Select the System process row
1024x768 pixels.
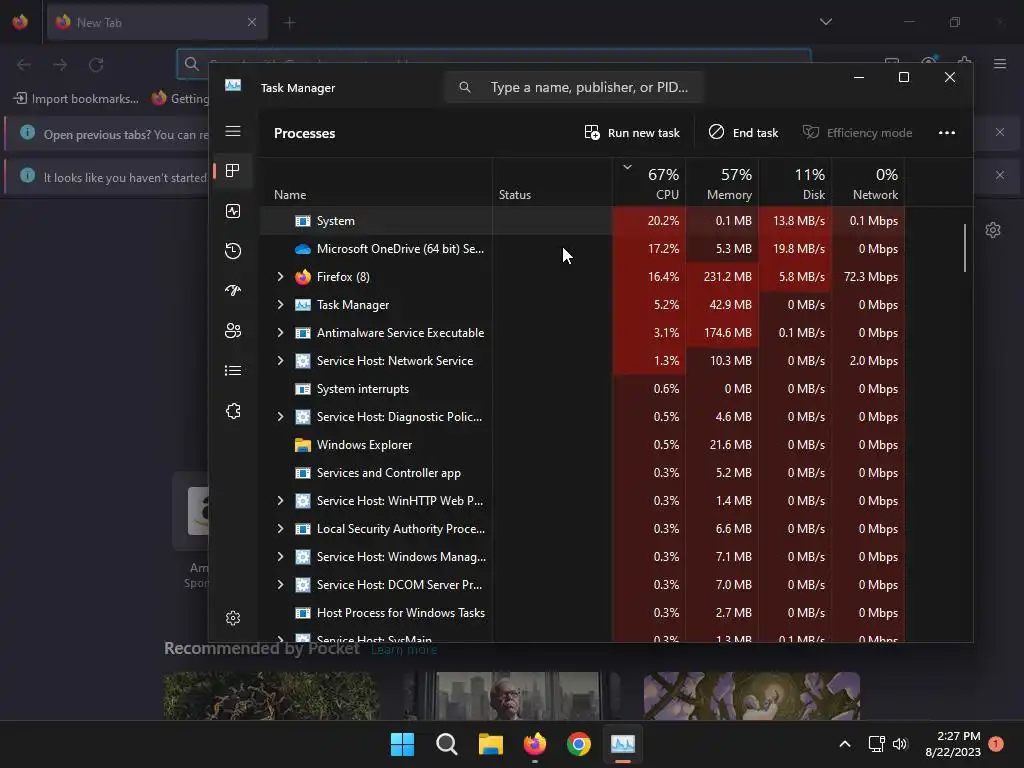point(582,221)
